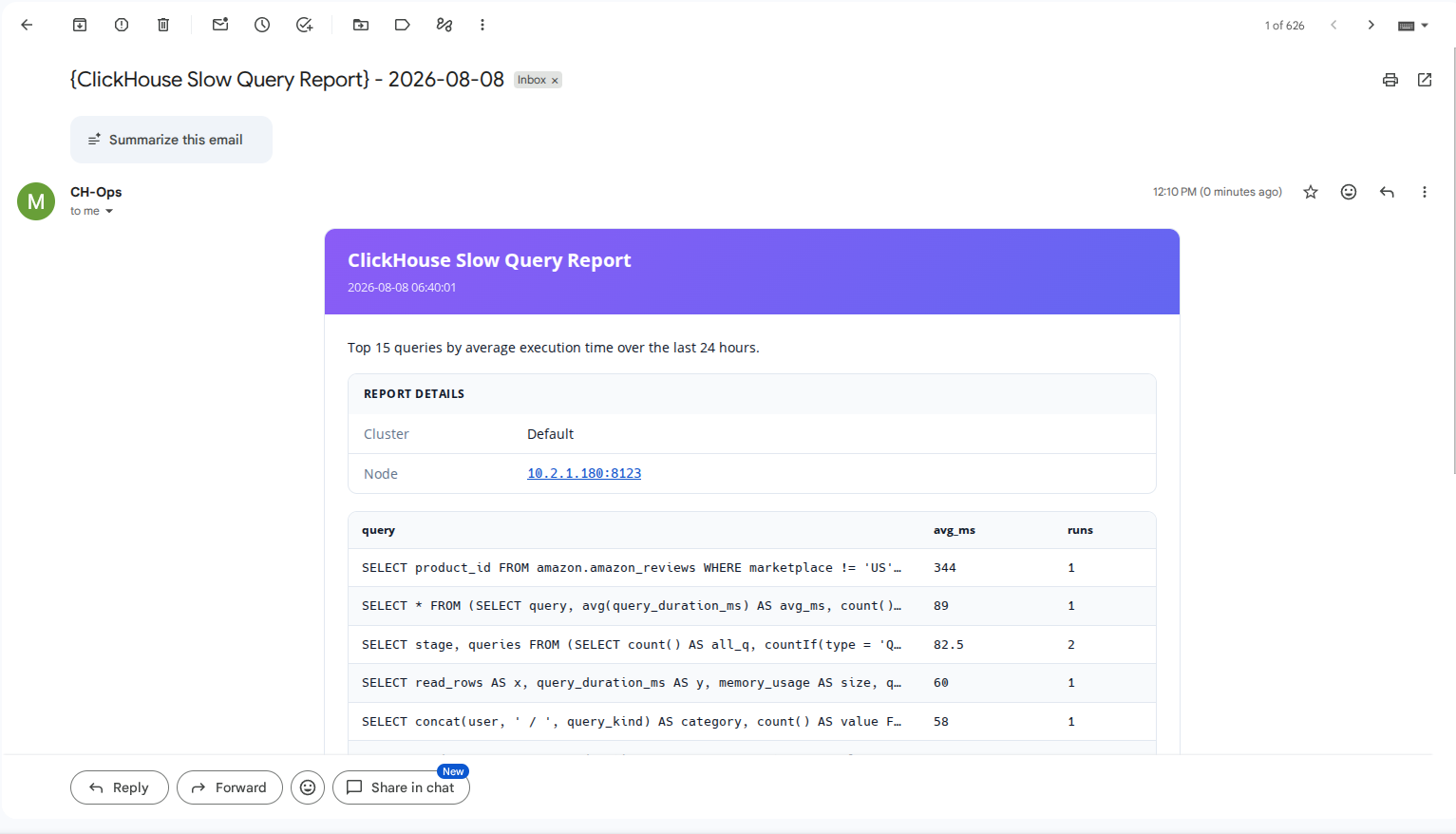Screen dimensions: 1456x834
Task: Click the CH-Ops sender avatar
Action: [x=36, y=201]
